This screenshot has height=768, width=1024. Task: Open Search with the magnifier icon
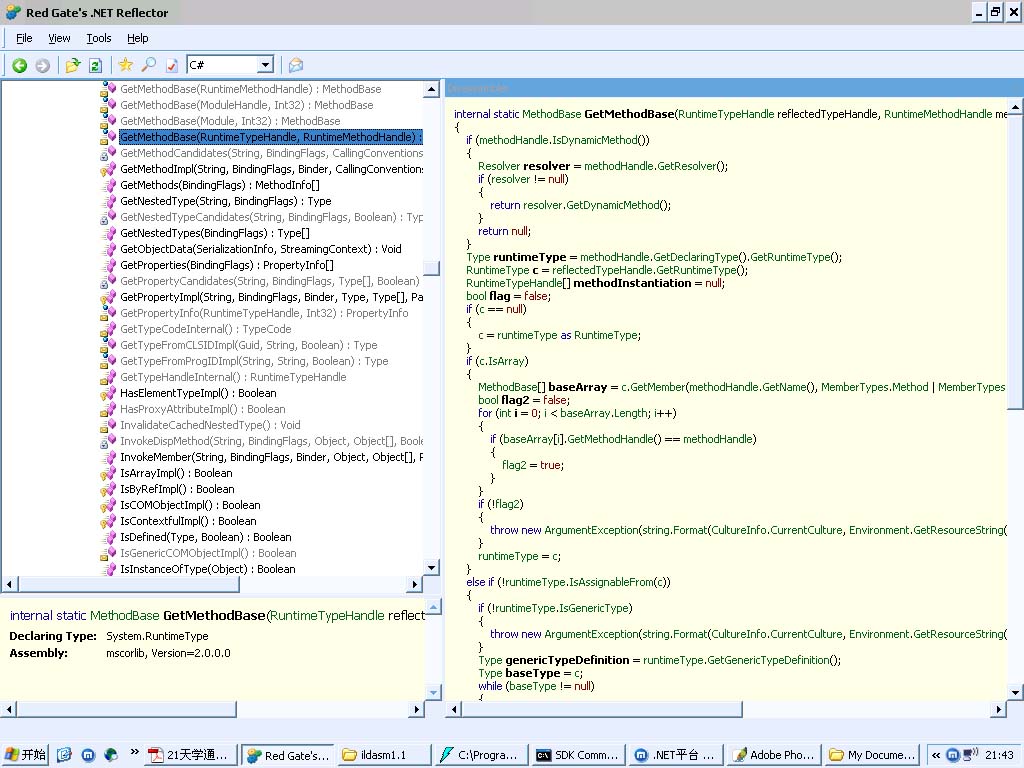point(149,65)
